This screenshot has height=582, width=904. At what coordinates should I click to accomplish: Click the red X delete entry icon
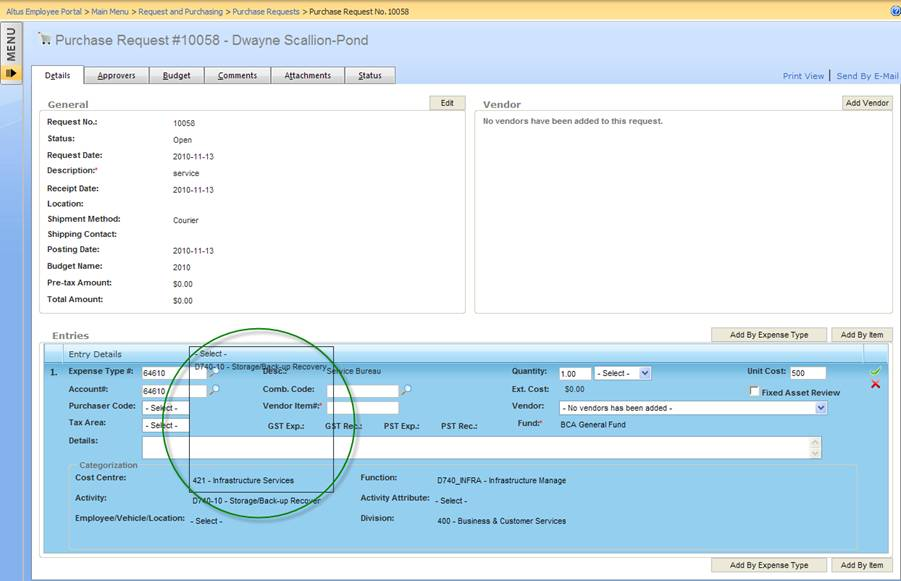coord(875,384)
